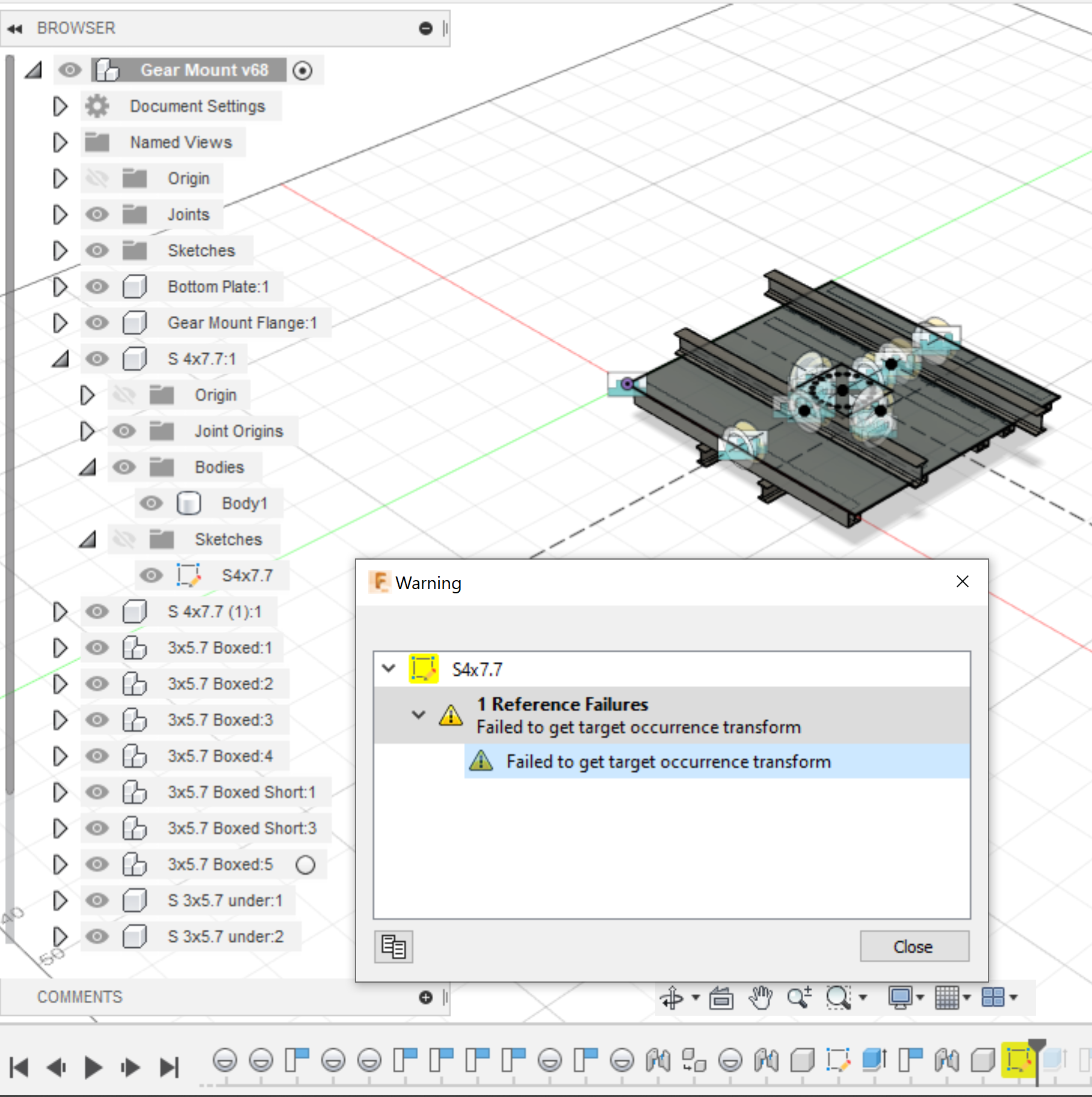This screenshot has height=1097, width=1092.
Task: Click the Browser panel minimize dot
Action: tap(426, 28)
